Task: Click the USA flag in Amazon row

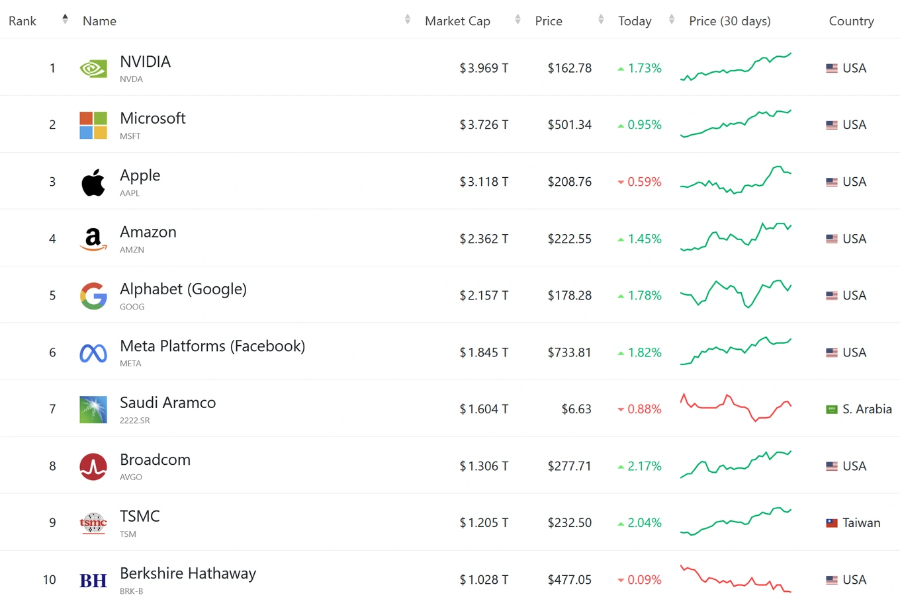Action: [x=832, y=239]
